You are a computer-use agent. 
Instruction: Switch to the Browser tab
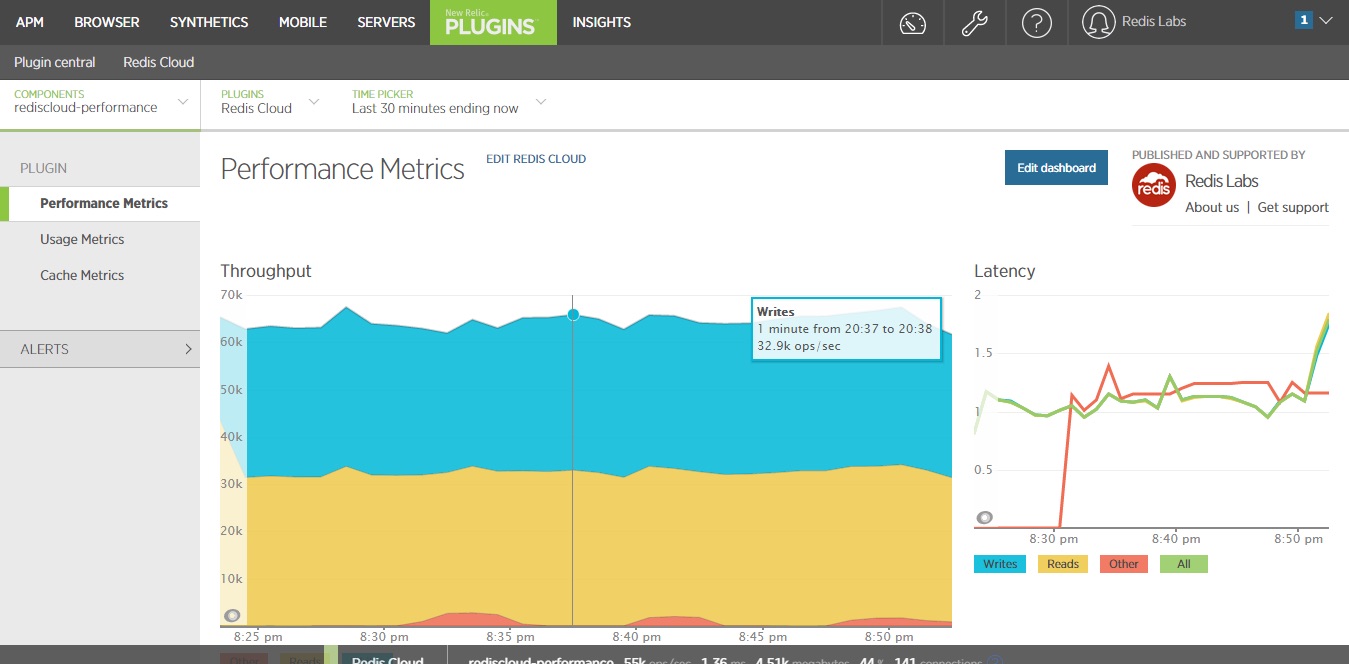pyautogui.click(x=107, y=22)
